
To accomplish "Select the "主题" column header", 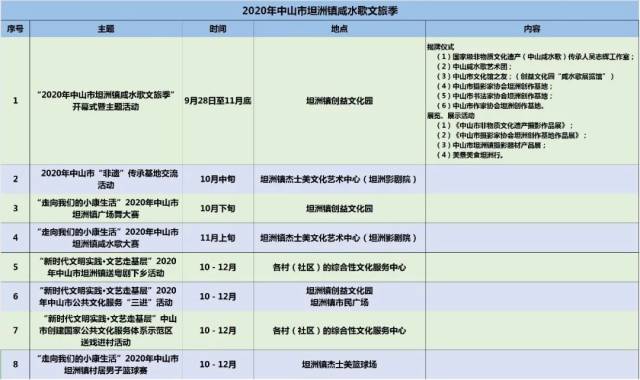I will (106, 29).
